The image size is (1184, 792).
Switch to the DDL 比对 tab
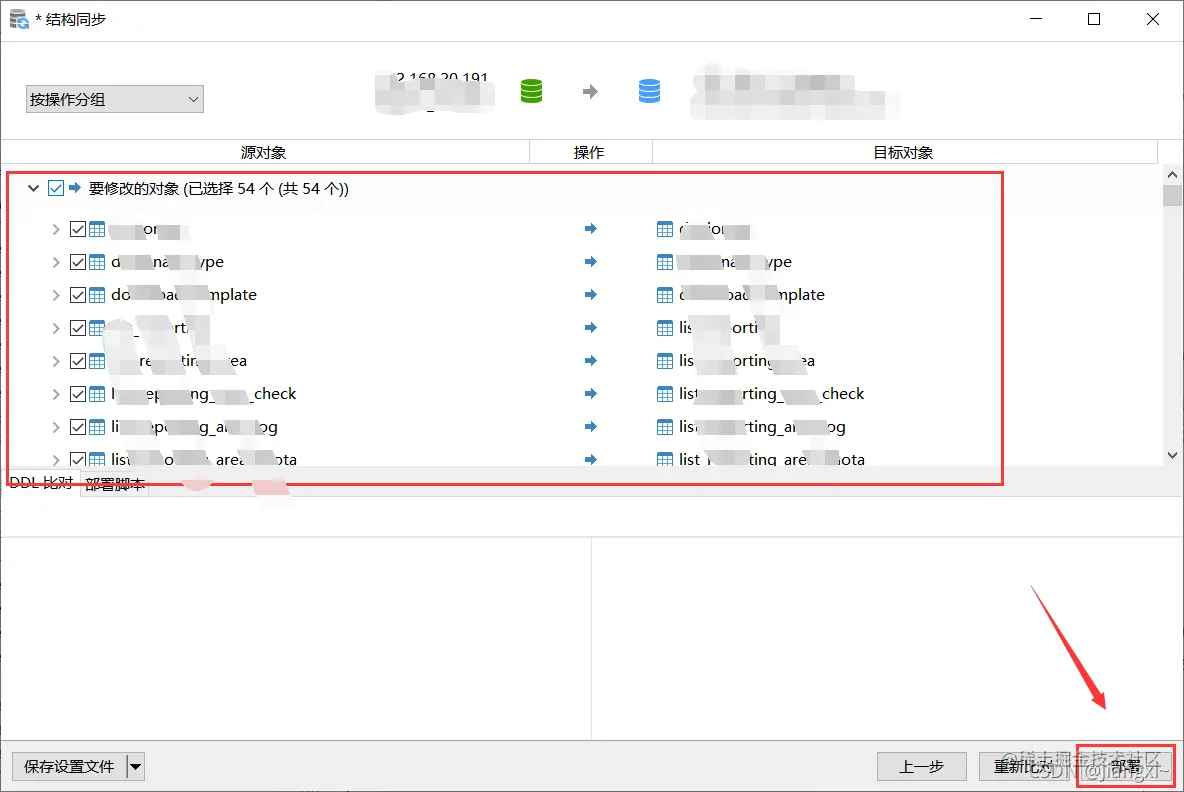pos(42,483)
